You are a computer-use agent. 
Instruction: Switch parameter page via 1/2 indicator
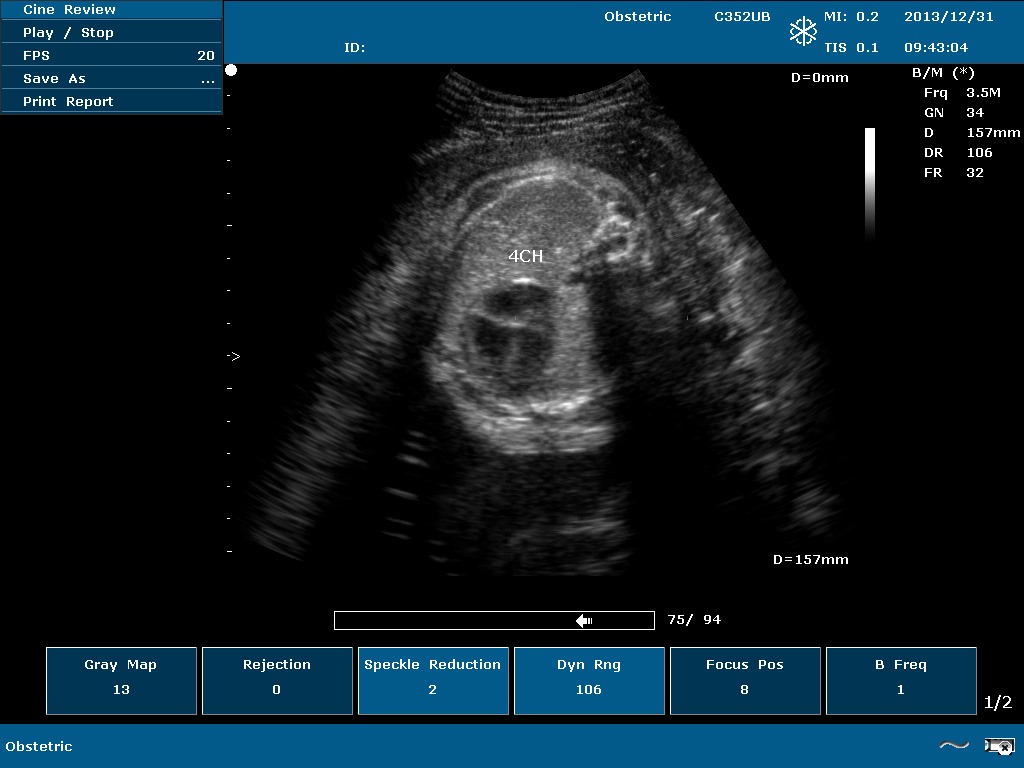click(x=998, y=703)
